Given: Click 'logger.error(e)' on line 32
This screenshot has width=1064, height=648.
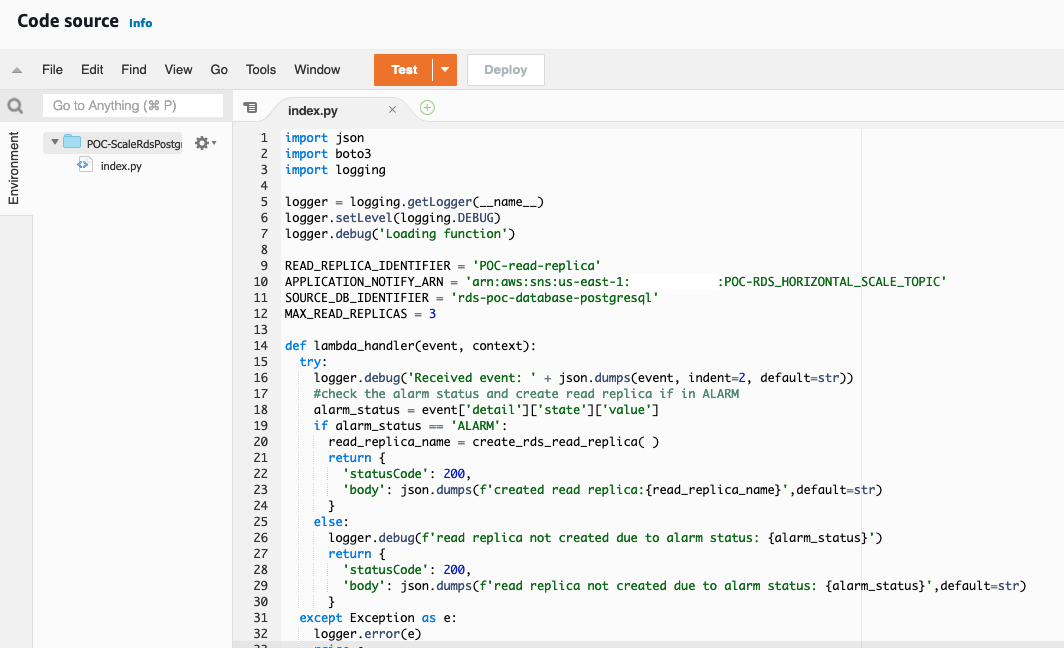Looking at the screenshot, I should coord(367,634).
